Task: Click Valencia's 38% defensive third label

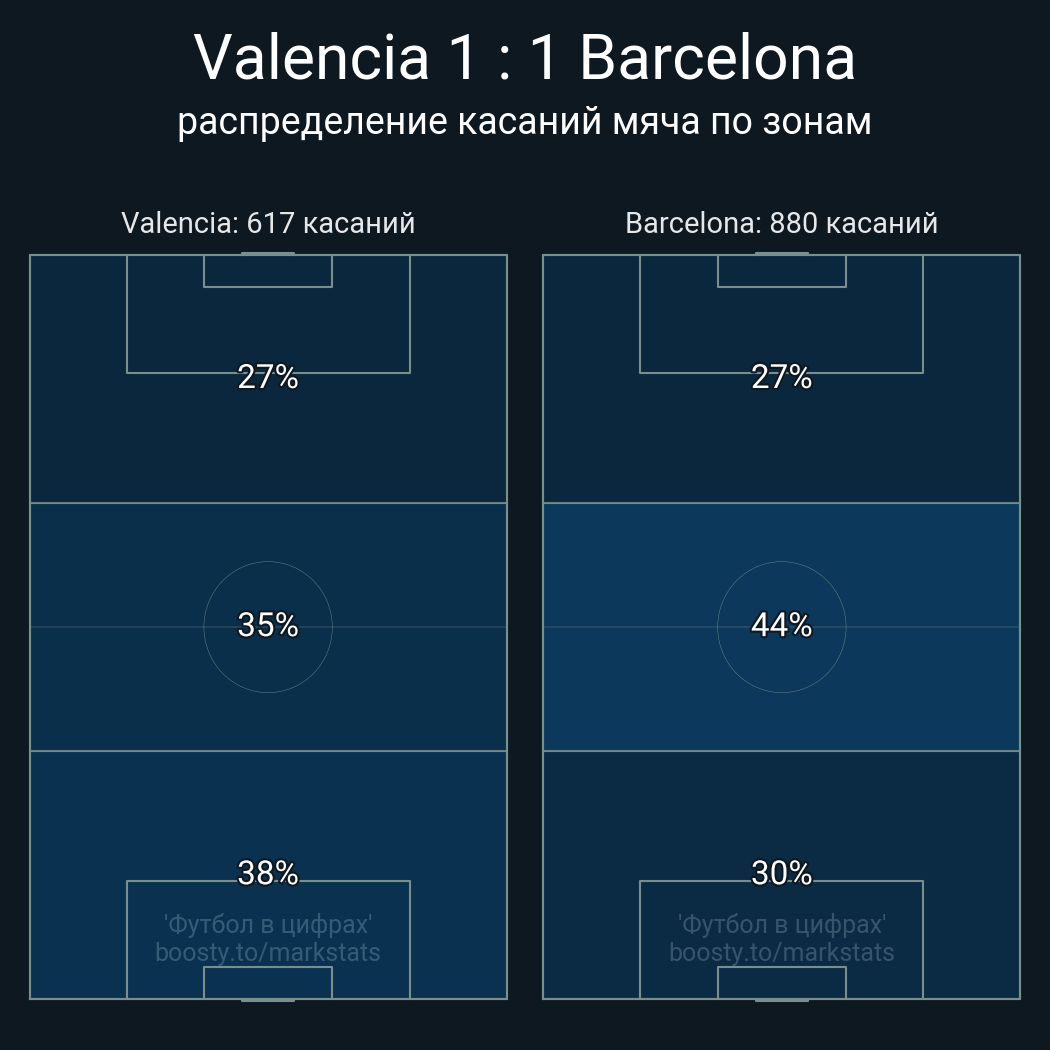Action: pyautogui.click(x=268, y=873)
